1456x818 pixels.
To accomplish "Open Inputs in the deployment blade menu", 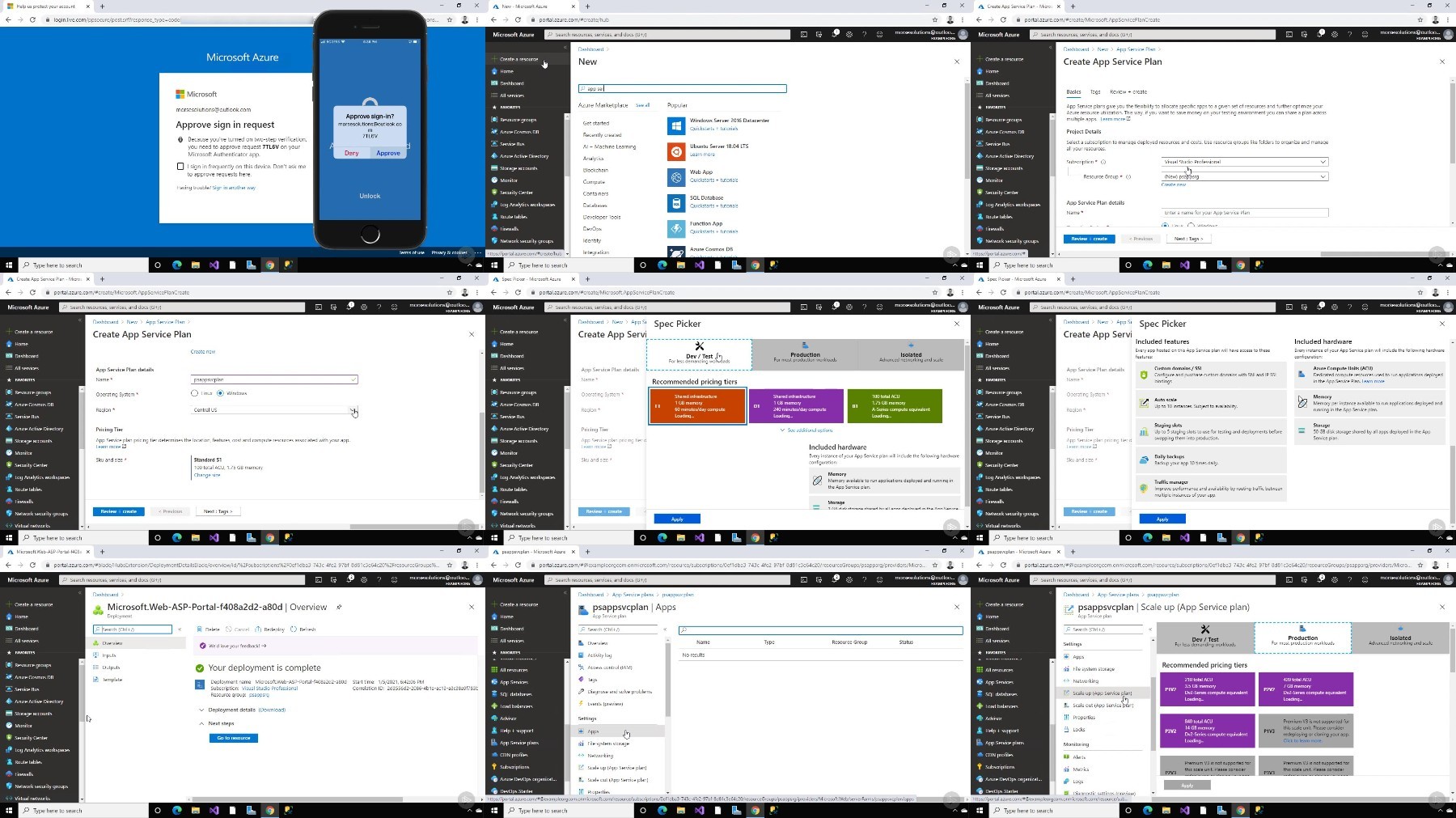I will (x=109, y=655).
